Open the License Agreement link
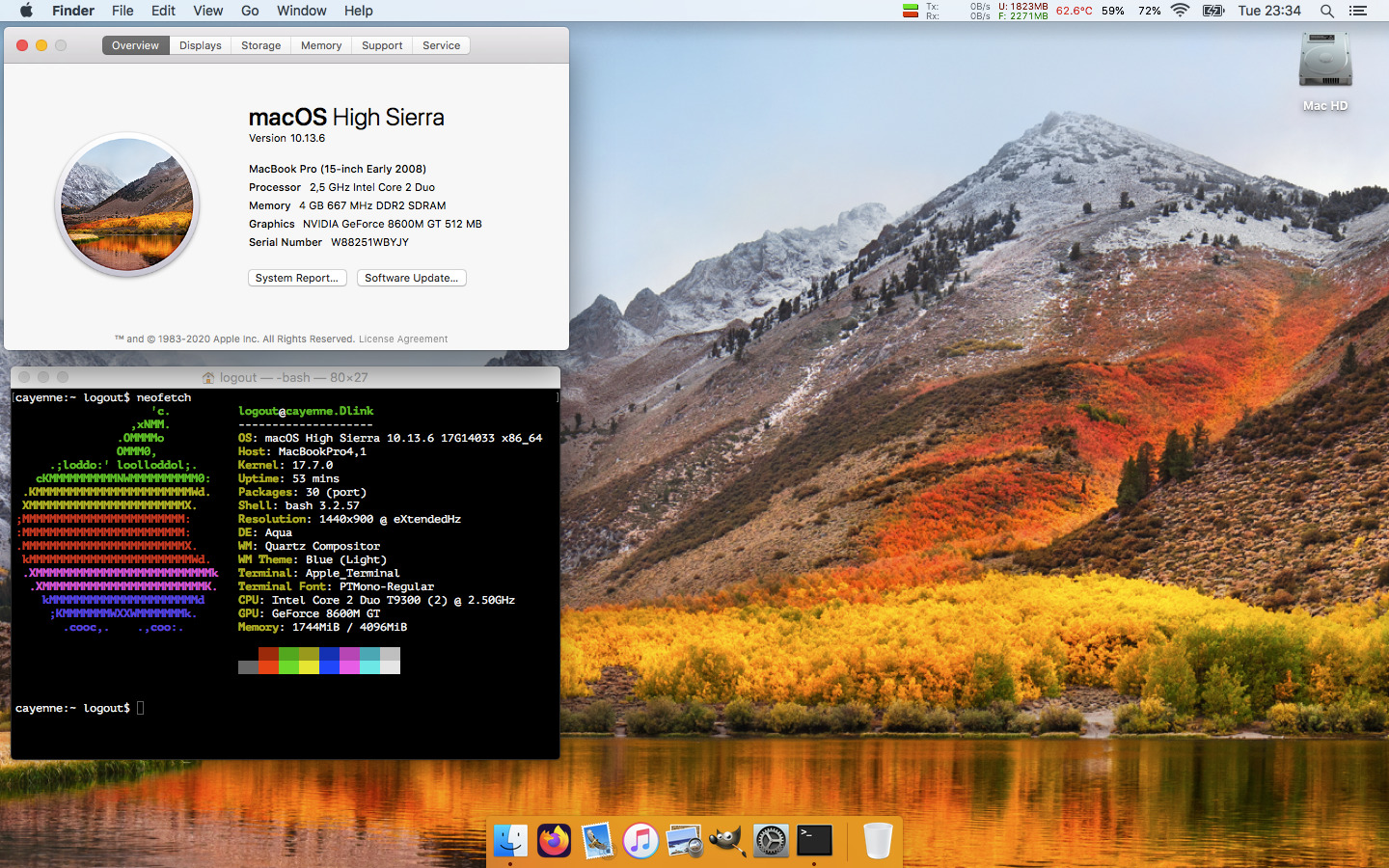This screenshot has height=868, width=1389. click(x=403, y=339)
